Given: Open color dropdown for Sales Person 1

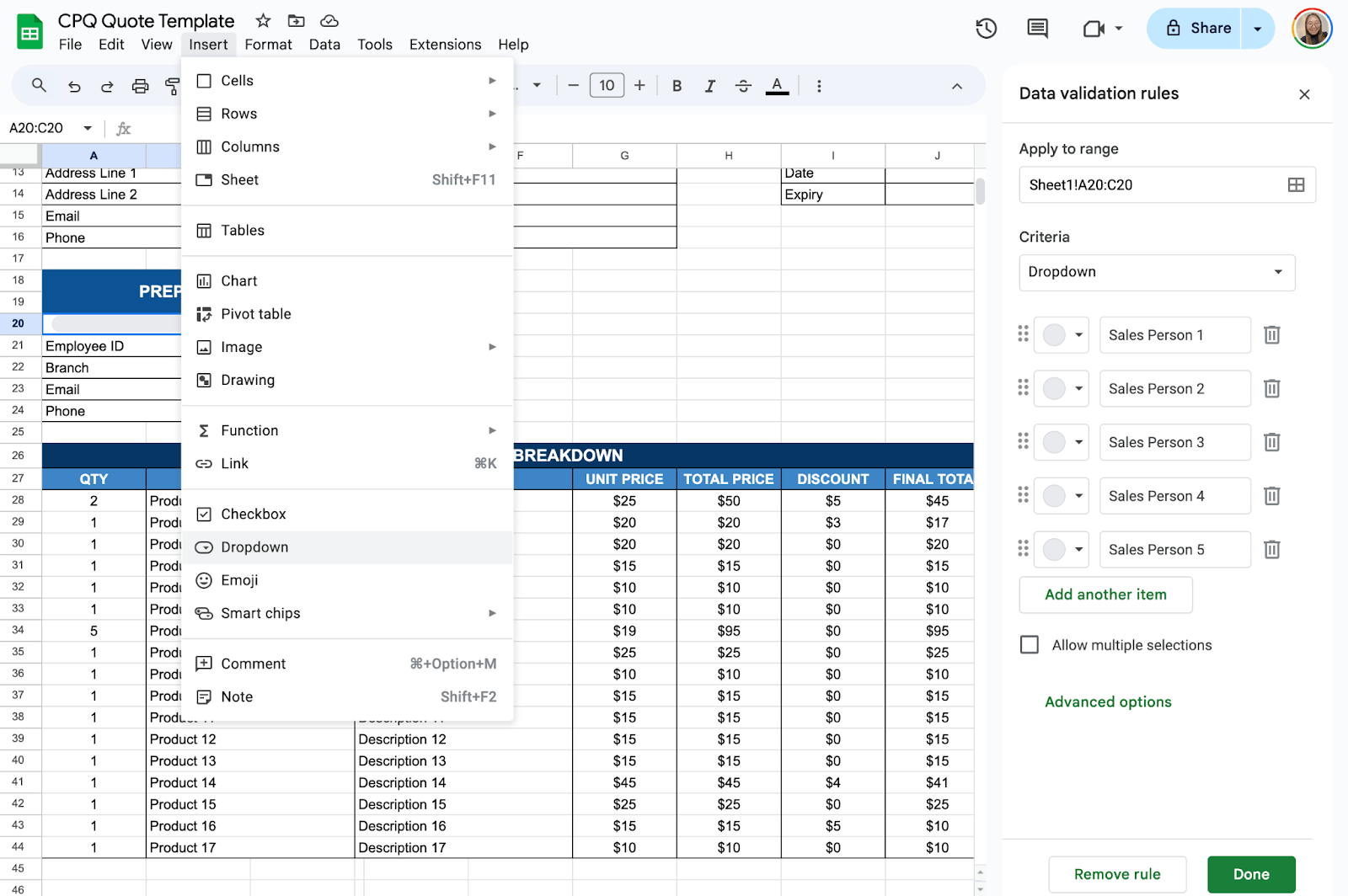Looking at the screenshot, I should (x=1062, y=335).
